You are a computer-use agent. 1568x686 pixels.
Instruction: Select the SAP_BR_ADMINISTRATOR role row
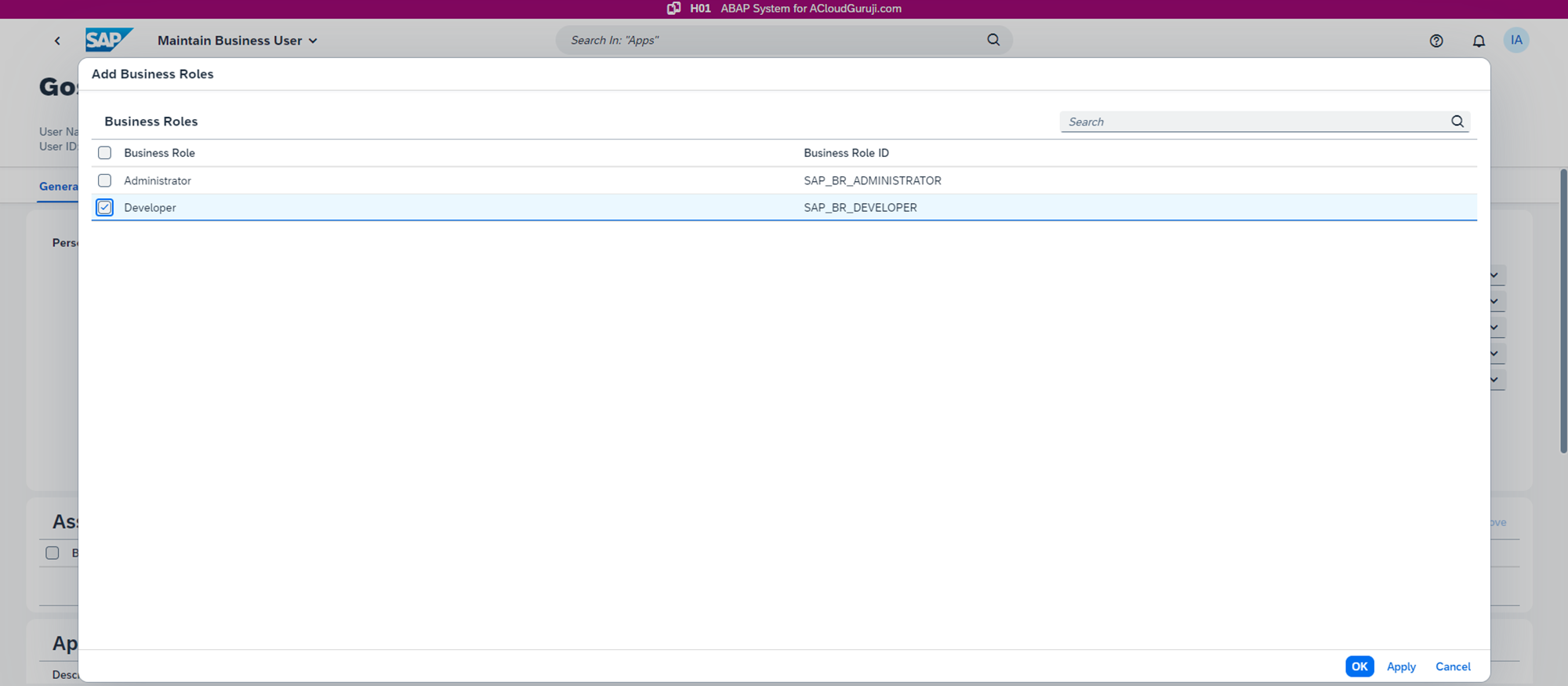[x=872, y=180]
